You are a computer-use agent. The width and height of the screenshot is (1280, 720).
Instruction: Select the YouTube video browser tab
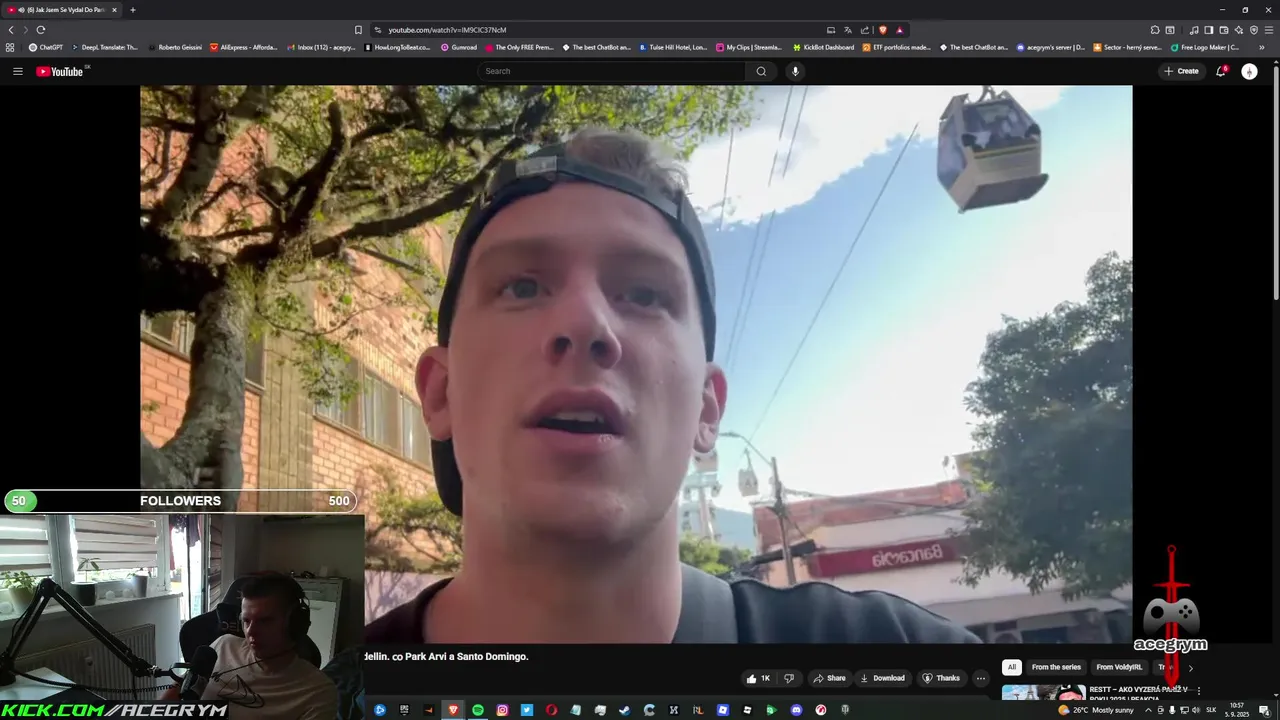(61, 10)
